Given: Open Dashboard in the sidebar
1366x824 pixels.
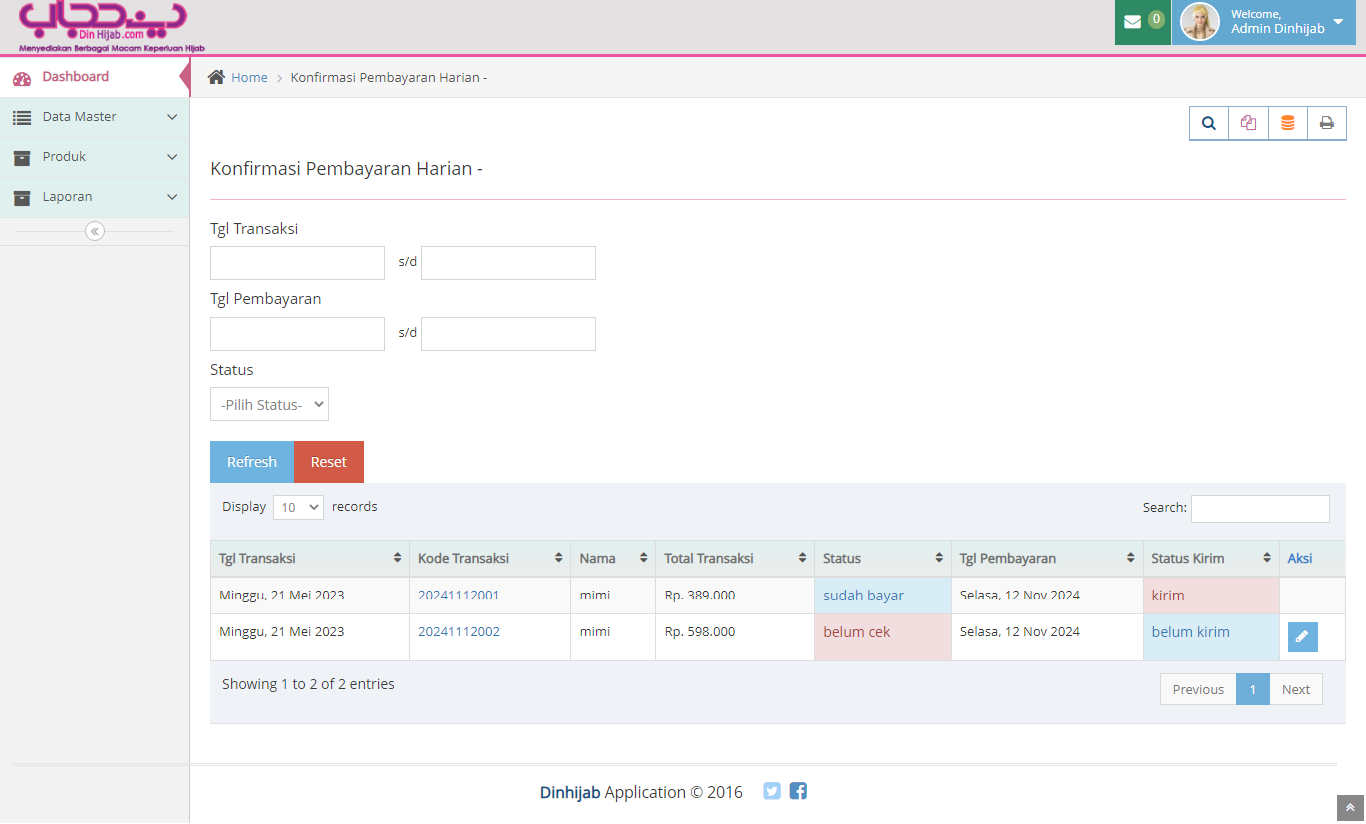Looking at the screenshot, I should click(x=76, y=77).
